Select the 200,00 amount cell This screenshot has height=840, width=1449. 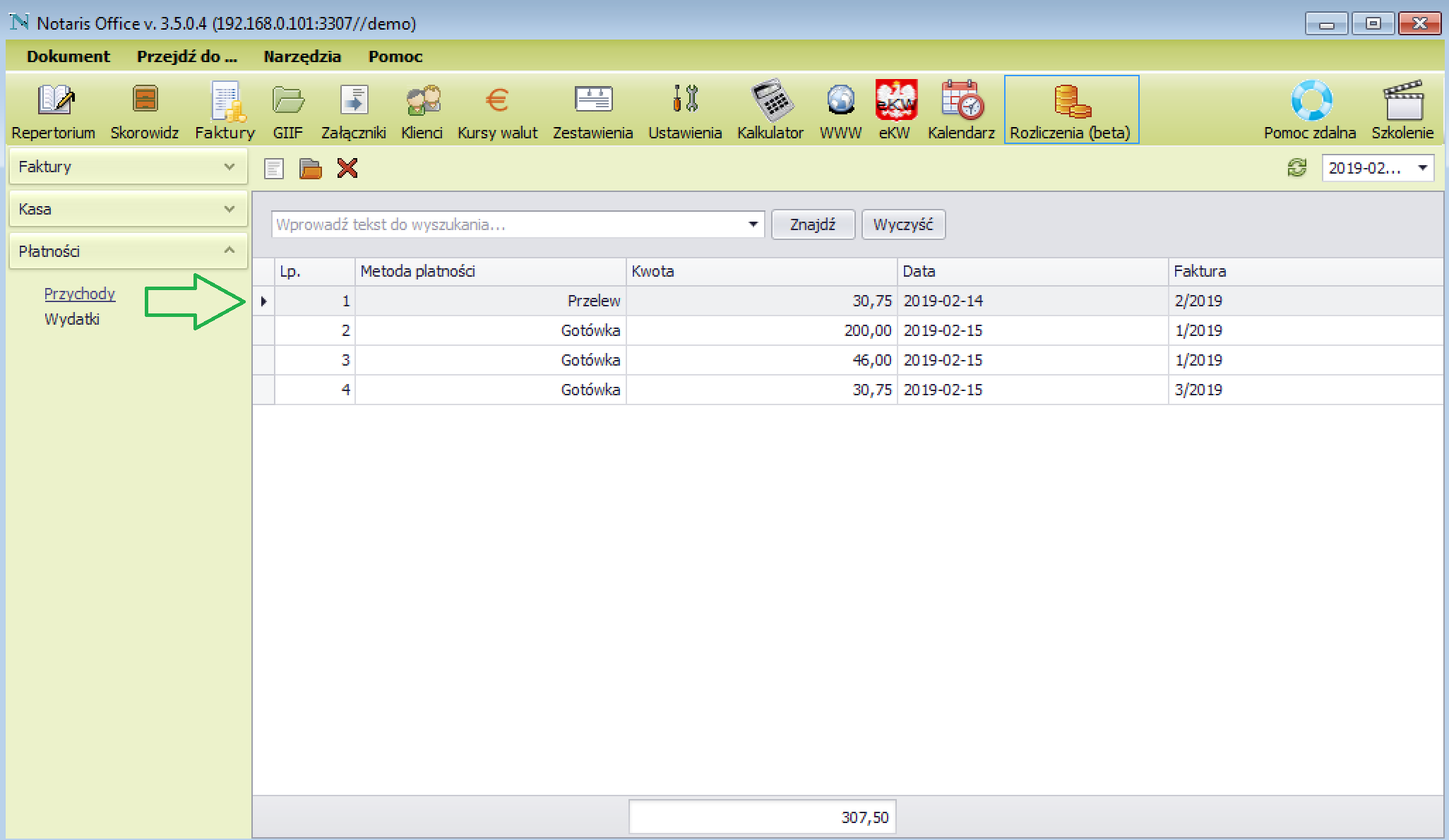pyautogui.click(x=761, y=330)
